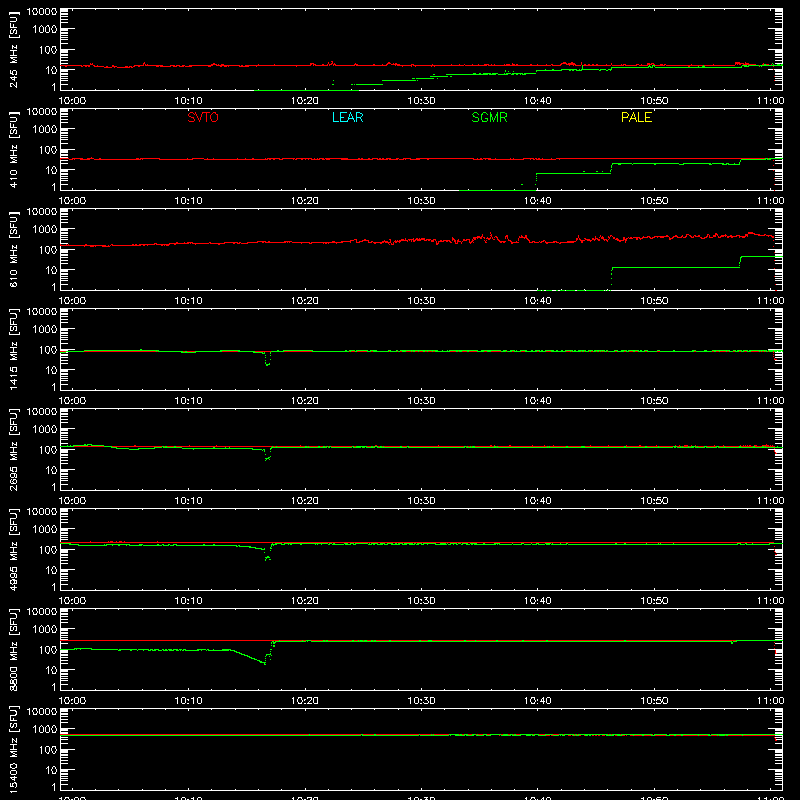Select the 1415 MHz [SFU] axis label

tap(13, 349)
